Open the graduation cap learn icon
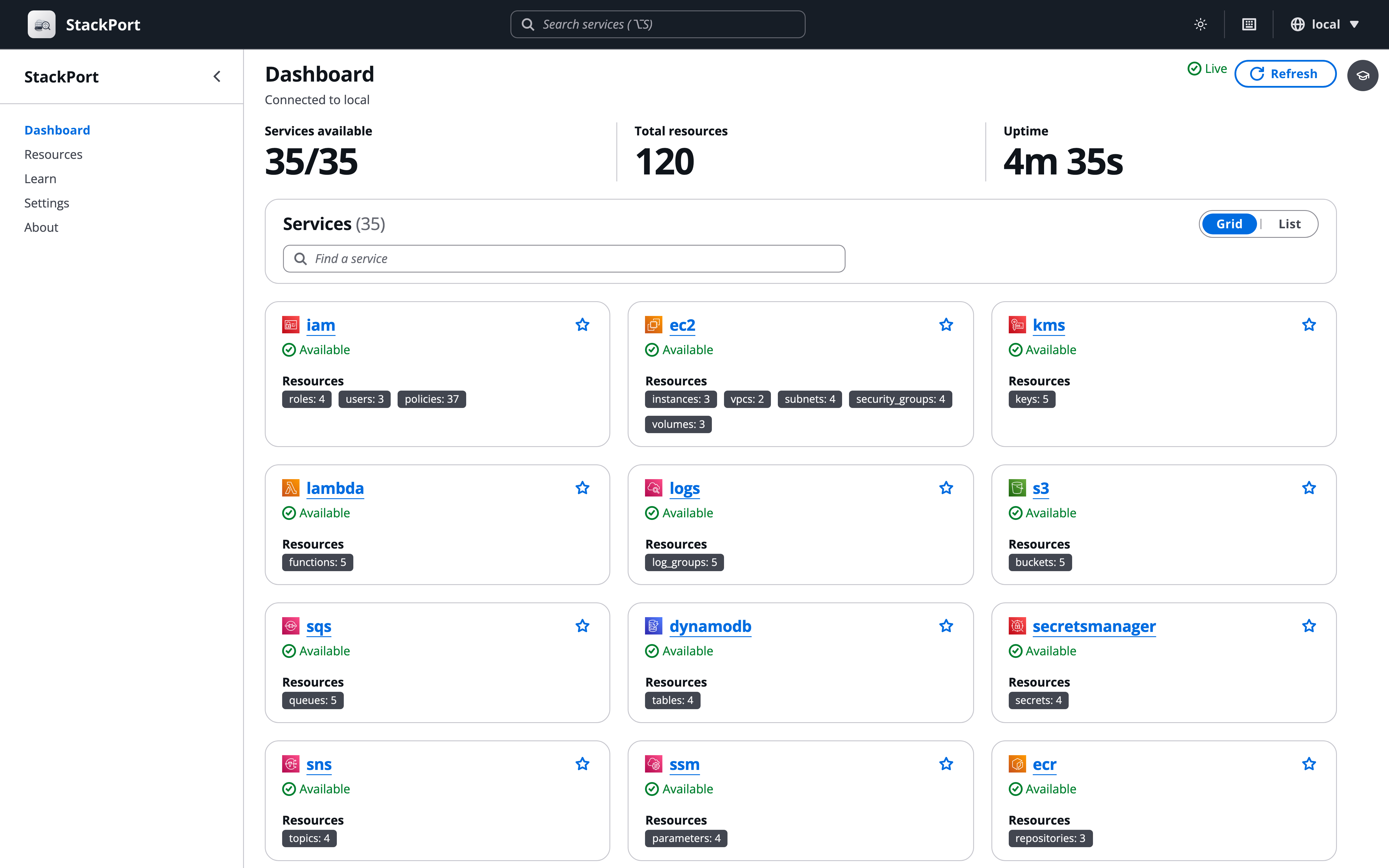 (1363, 75)
